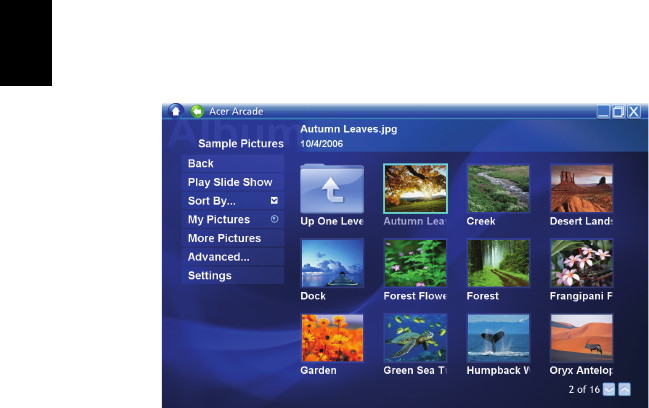
Task: Select the Desert Landscape thumbnail
Action: tap(582, 189)
